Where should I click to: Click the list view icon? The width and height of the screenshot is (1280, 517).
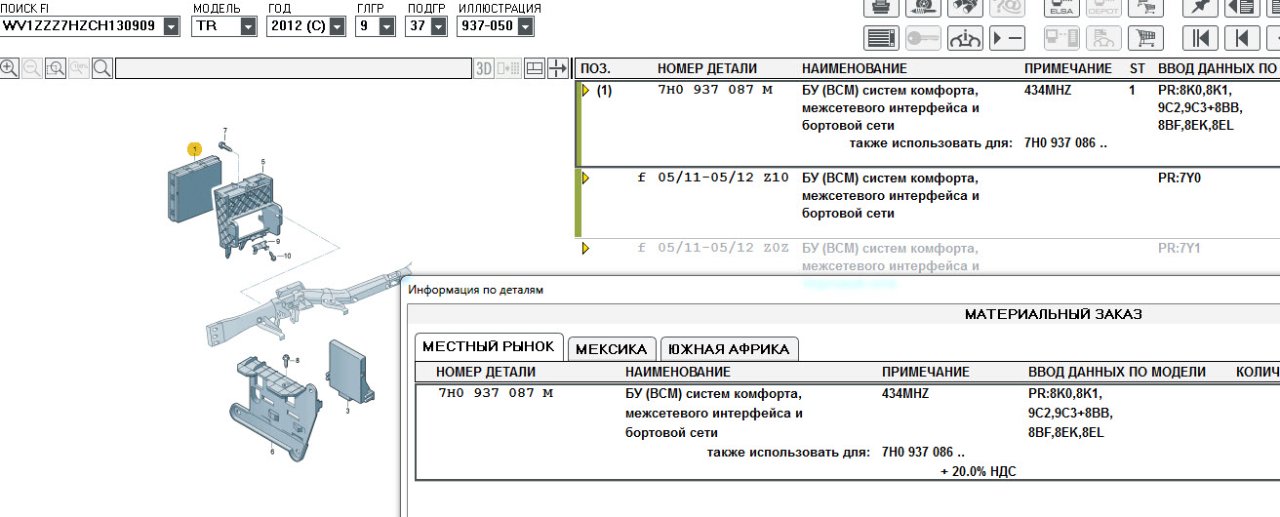(880, 38)
